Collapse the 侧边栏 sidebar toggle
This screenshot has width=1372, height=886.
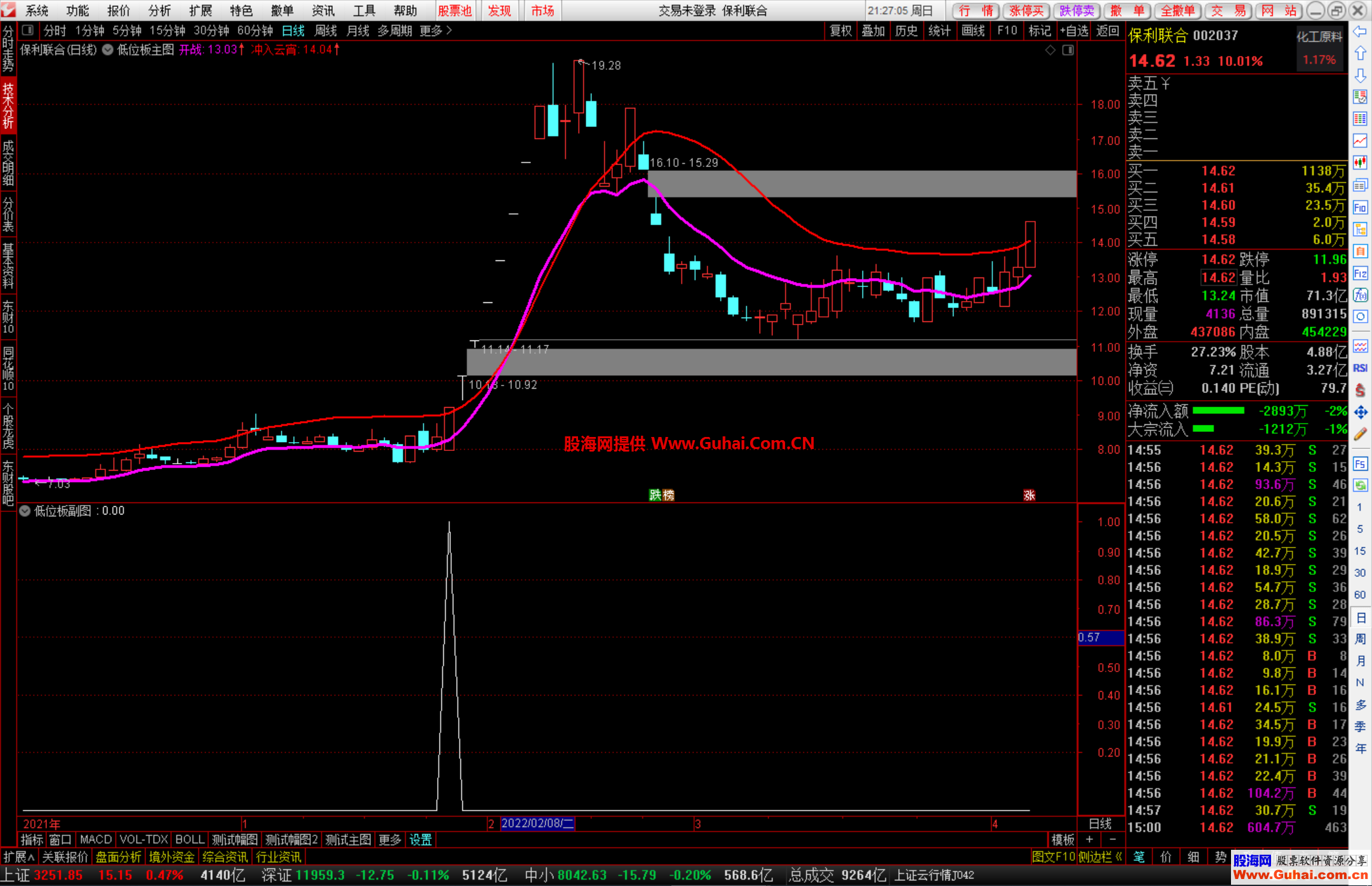1100,857
